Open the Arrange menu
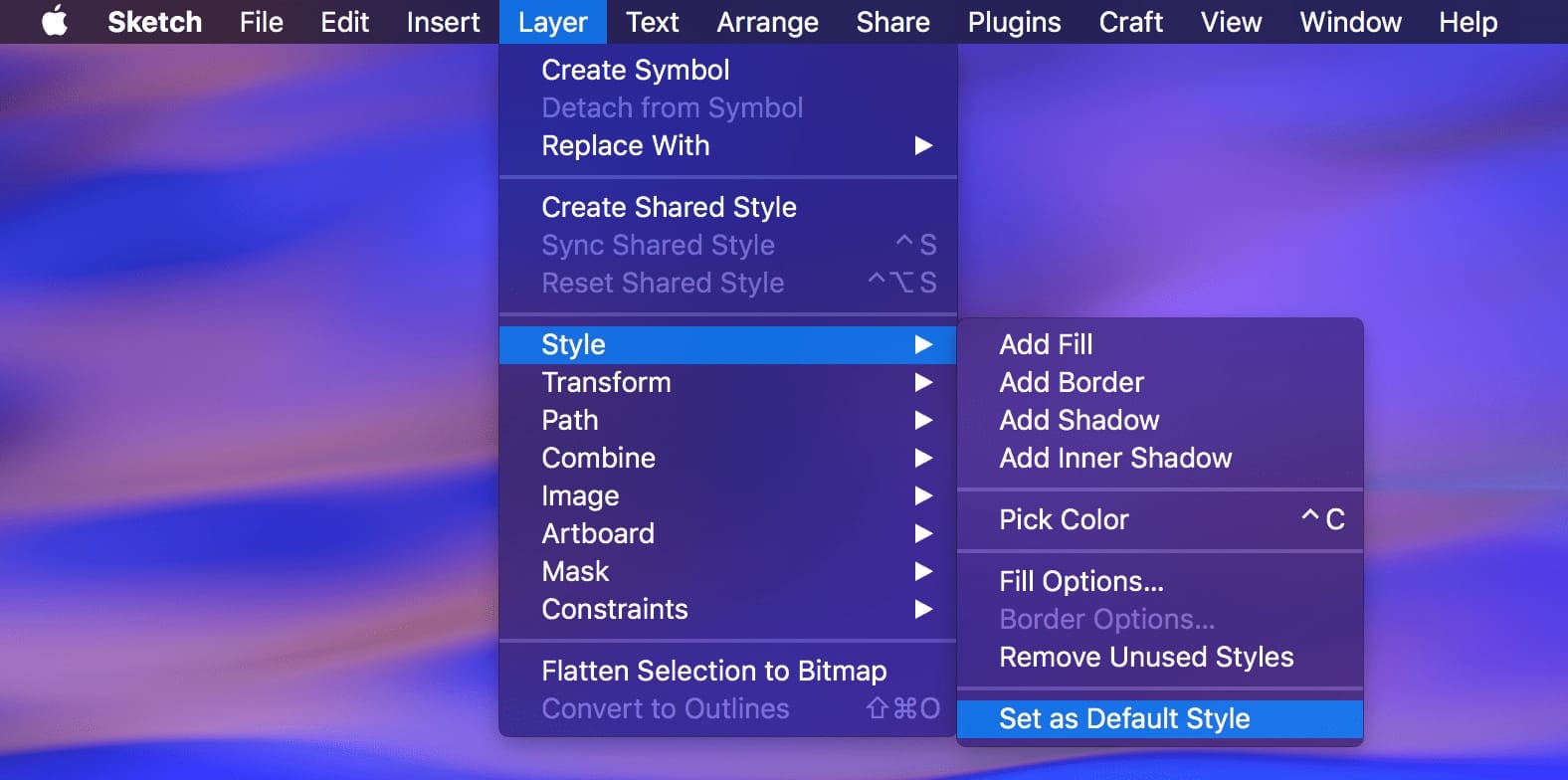1568x780 pixels. click(768, 21)
